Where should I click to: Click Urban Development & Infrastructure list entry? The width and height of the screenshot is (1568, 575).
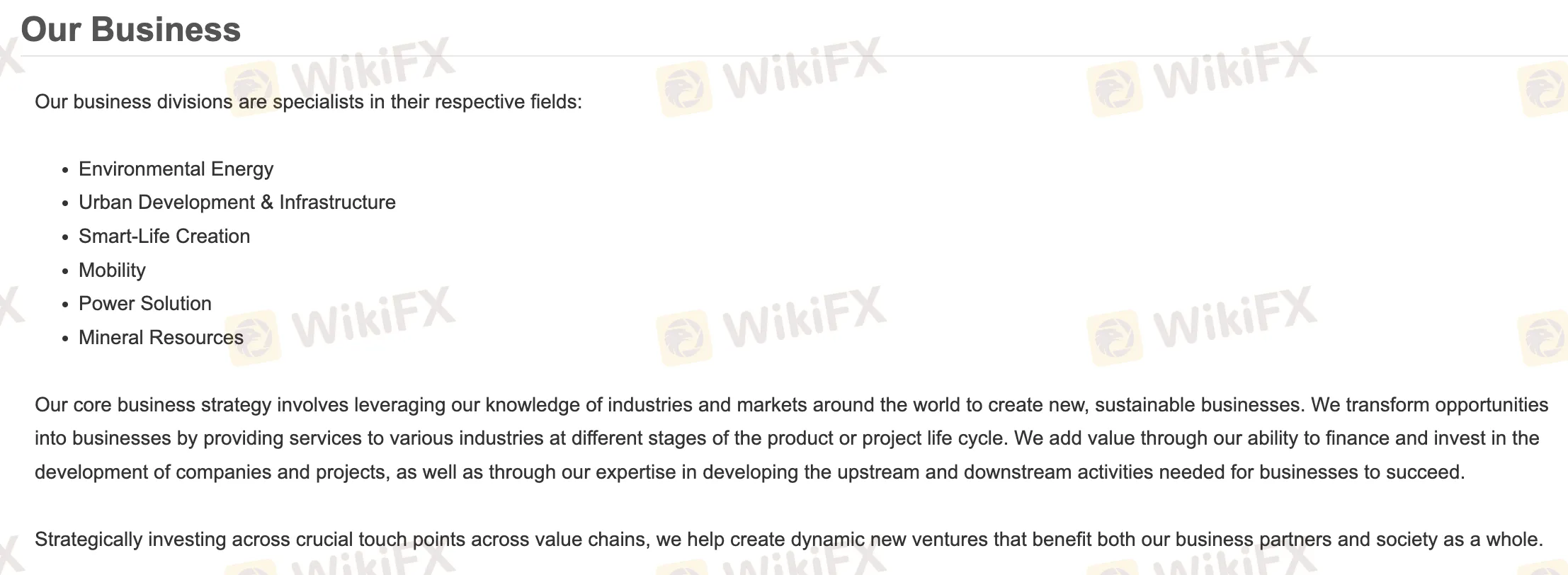click(237, 203)
